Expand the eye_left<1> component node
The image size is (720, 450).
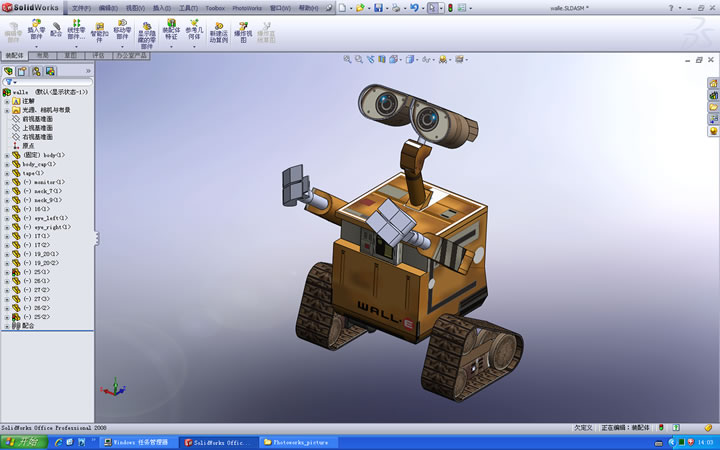(7, 218)
